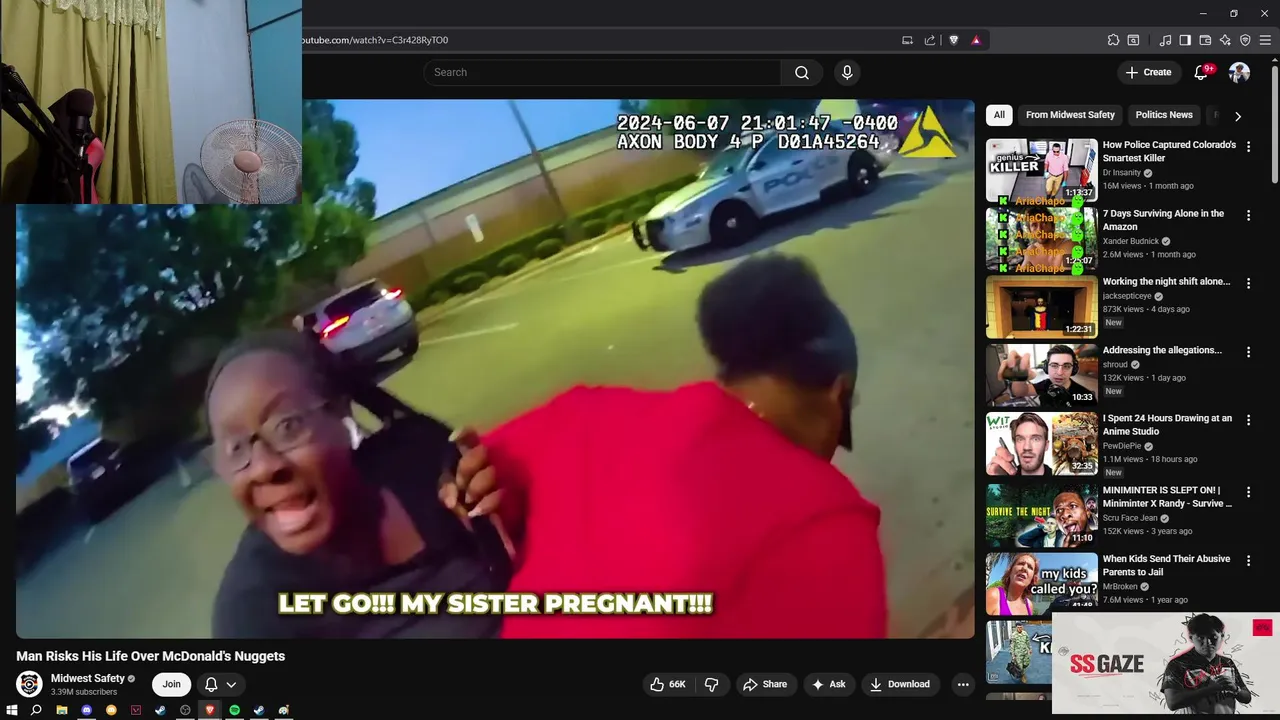Go to jacksepticeye channel name
Viewport: 1280px width, 720px height.
[1127, 296]
